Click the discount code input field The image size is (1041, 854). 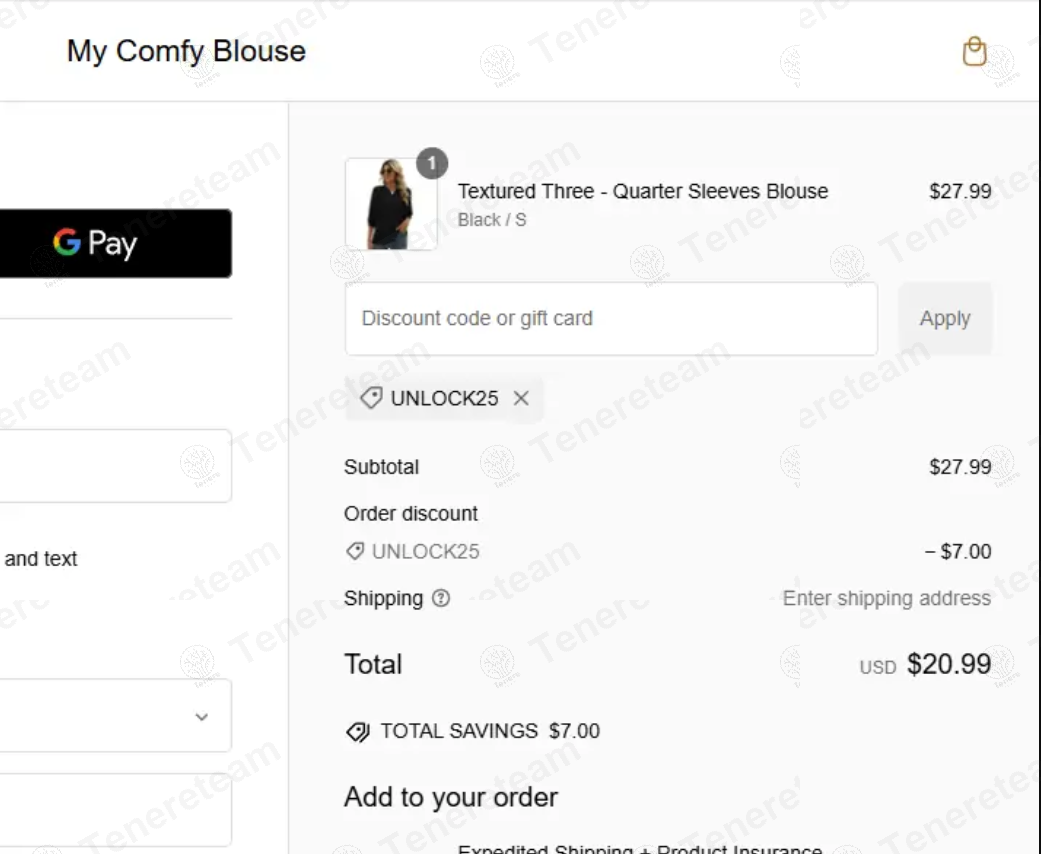click(611, 318)
